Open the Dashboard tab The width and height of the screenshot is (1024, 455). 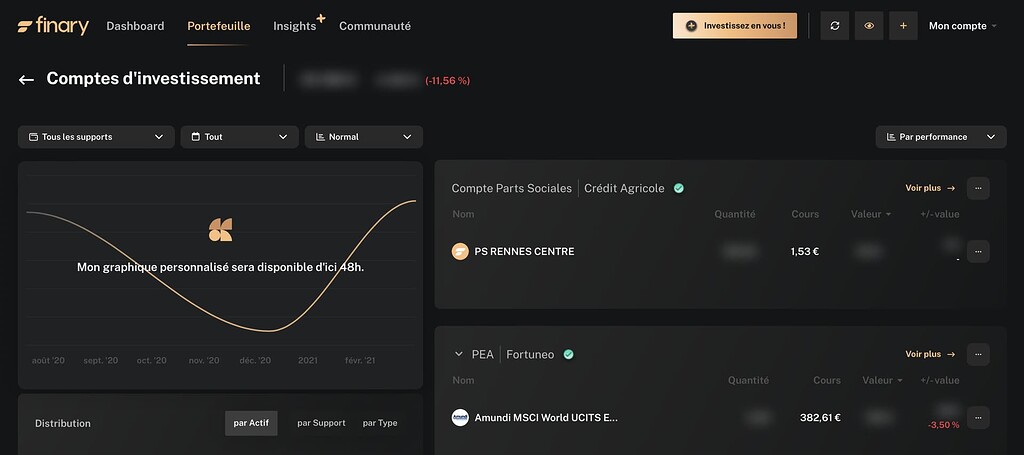click(x=135, y=26)
